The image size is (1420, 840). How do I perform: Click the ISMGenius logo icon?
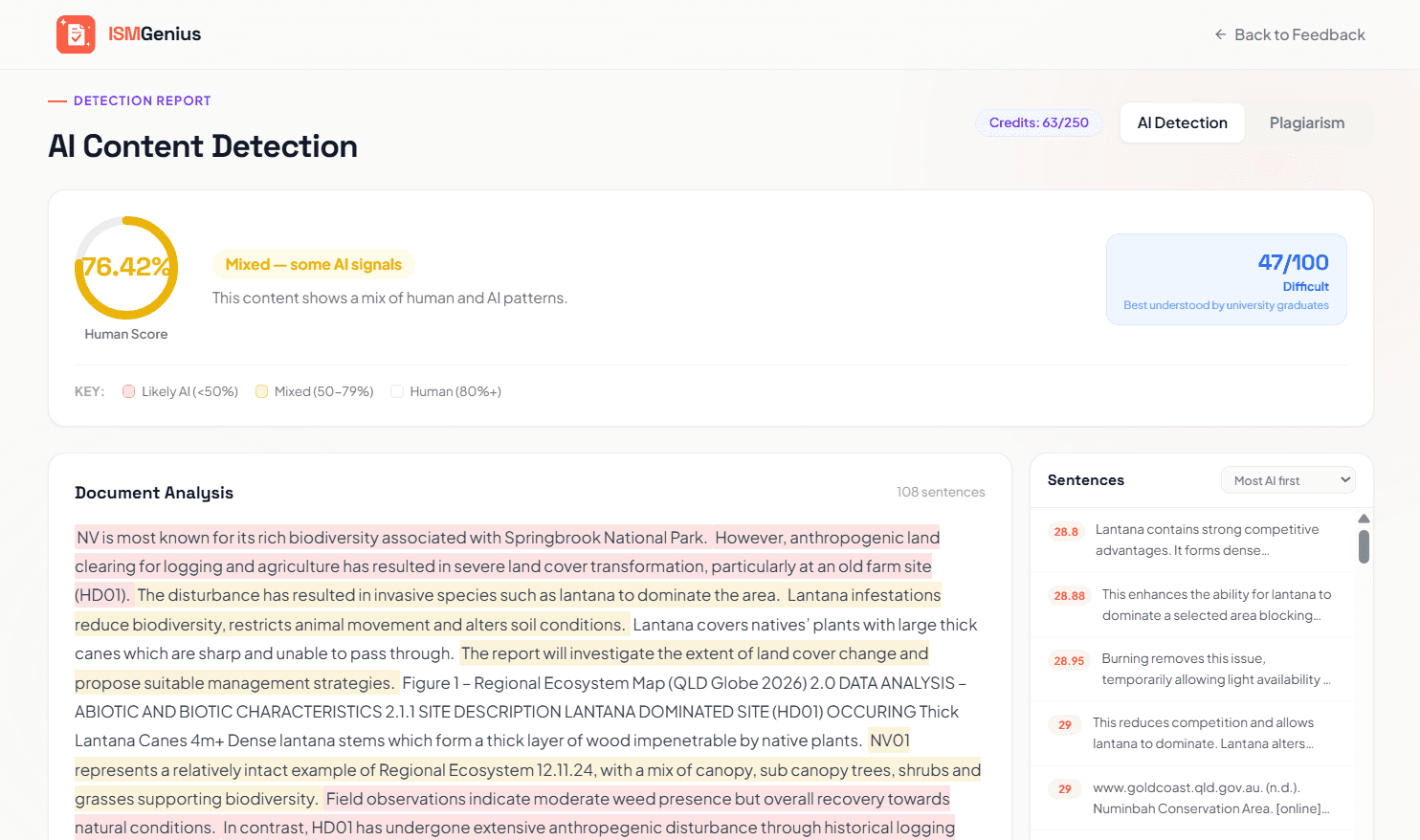[76, 34]
